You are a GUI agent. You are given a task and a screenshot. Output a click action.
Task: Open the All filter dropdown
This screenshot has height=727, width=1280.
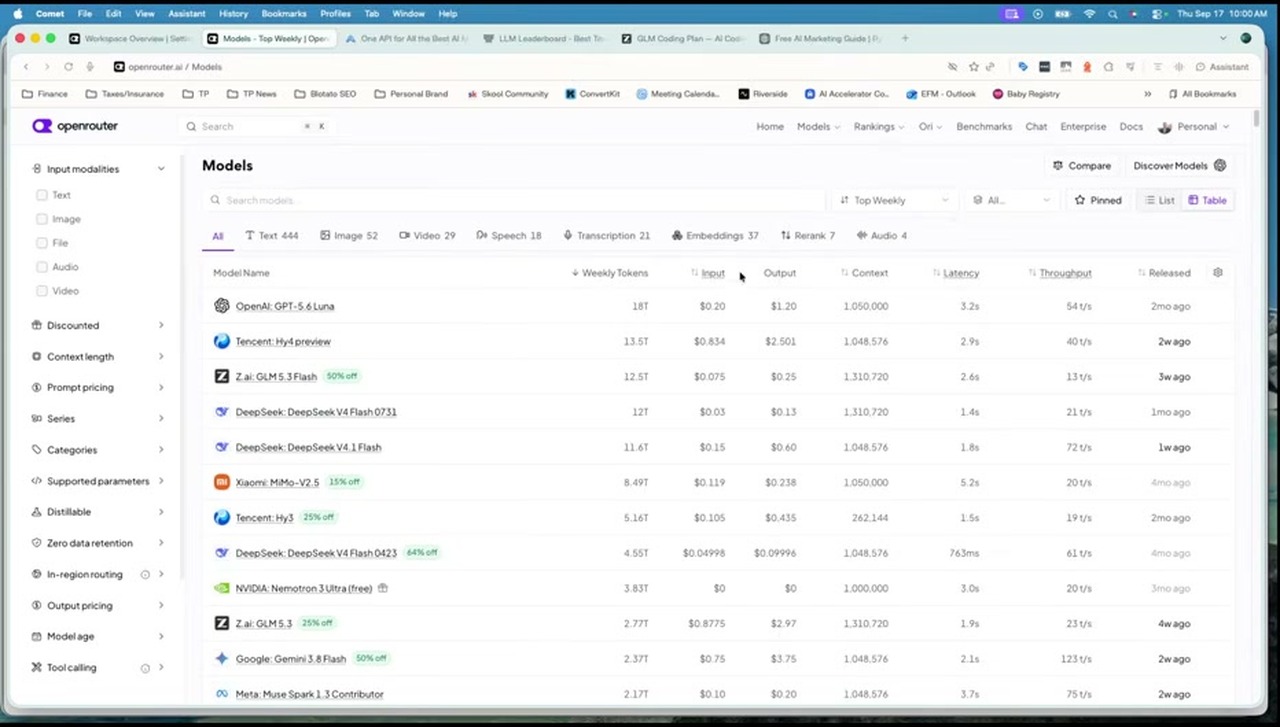tap(1012, 200)
